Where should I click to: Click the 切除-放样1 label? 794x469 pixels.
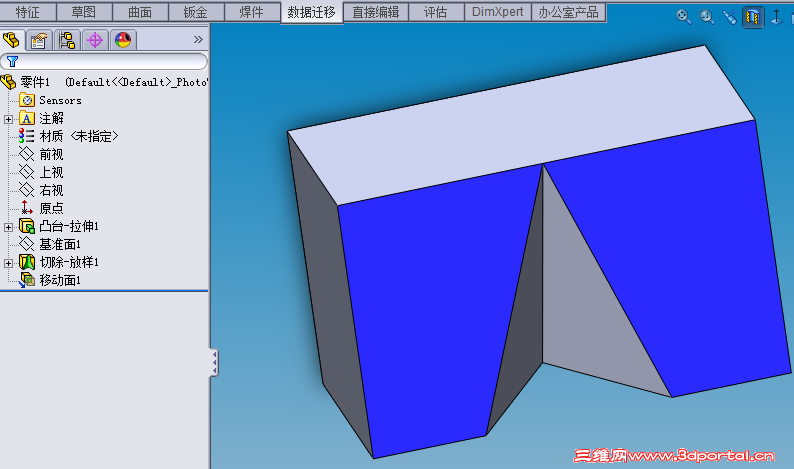pyautogui.click(x=69, y=262)
